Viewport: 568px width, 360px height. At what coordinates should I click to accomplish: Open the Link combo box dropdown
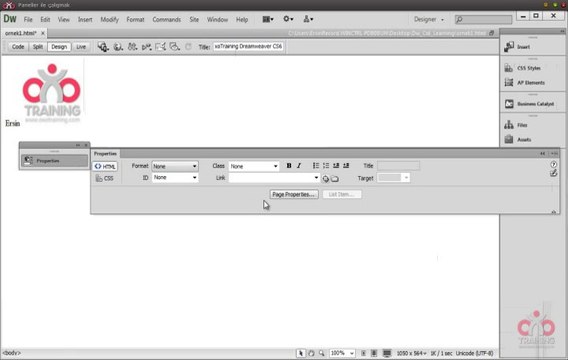tap(316, 177)
